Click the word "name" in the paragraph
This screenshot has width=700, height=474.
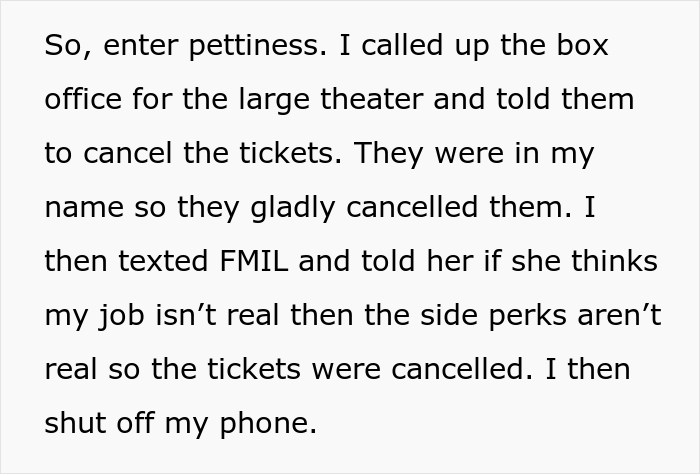(81, 209)
